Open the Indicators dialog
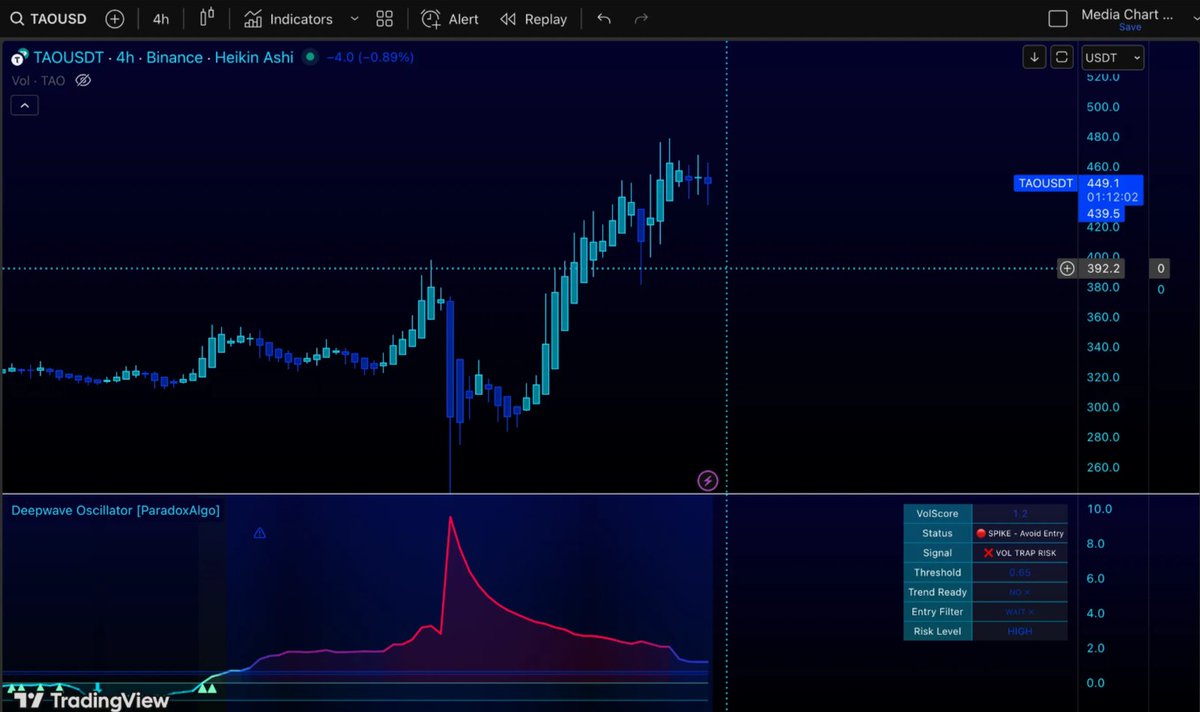 288,19
